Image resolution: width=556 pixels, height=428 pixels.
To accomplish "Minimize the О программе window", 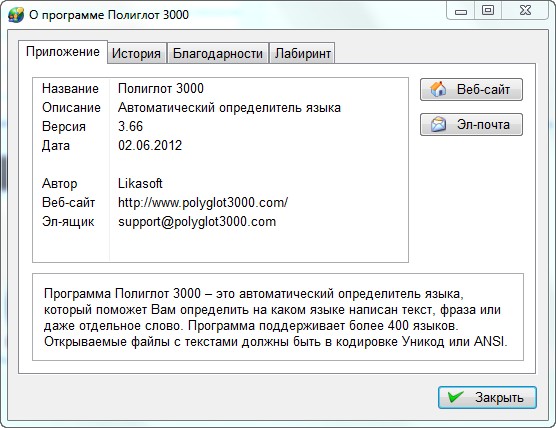I will click(x=461, y=12).
